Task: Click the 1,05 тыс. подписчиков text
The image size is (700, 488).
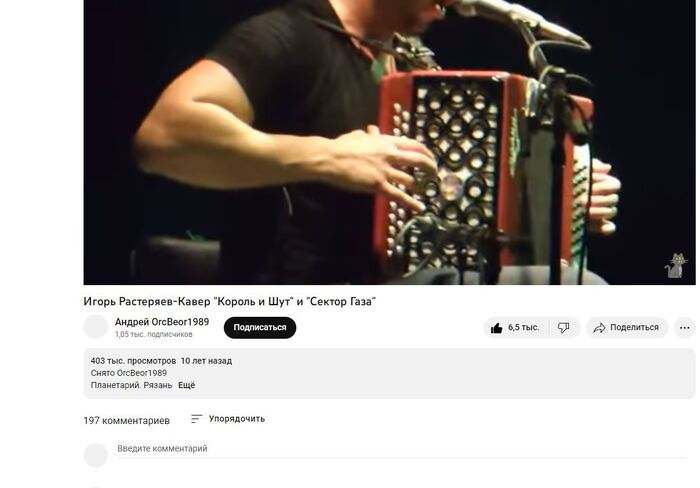Action: [154, 334]
